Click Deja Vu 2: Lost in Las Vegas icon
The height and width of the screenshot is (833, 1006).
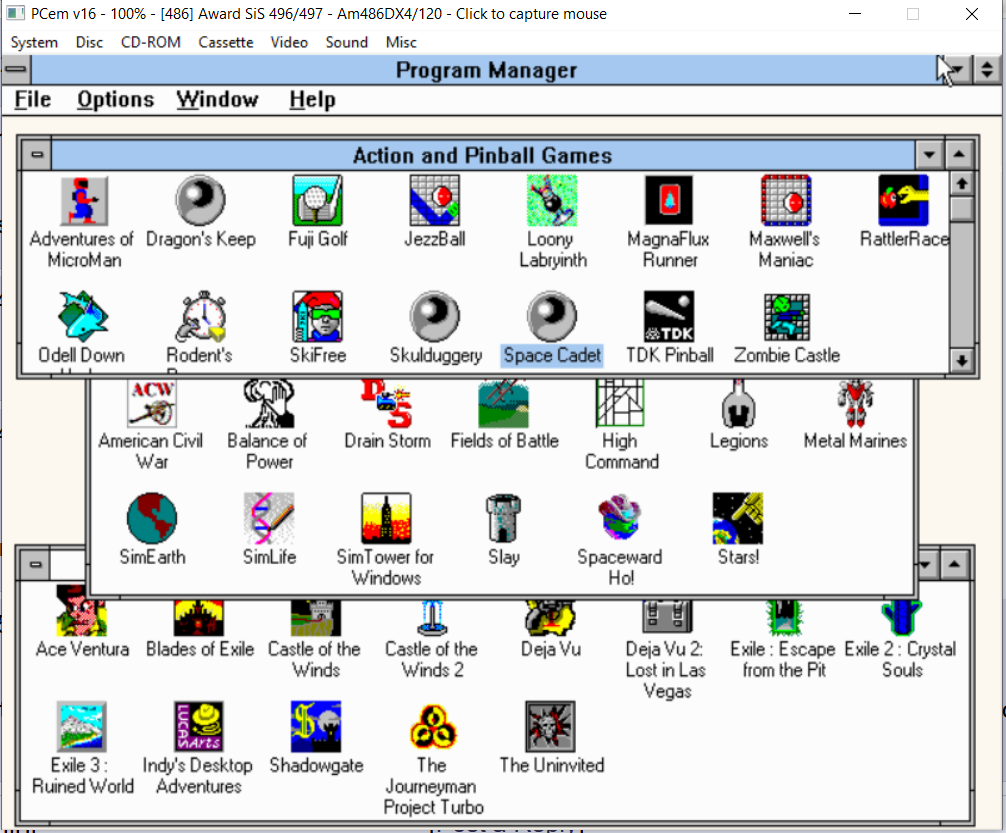667,617
